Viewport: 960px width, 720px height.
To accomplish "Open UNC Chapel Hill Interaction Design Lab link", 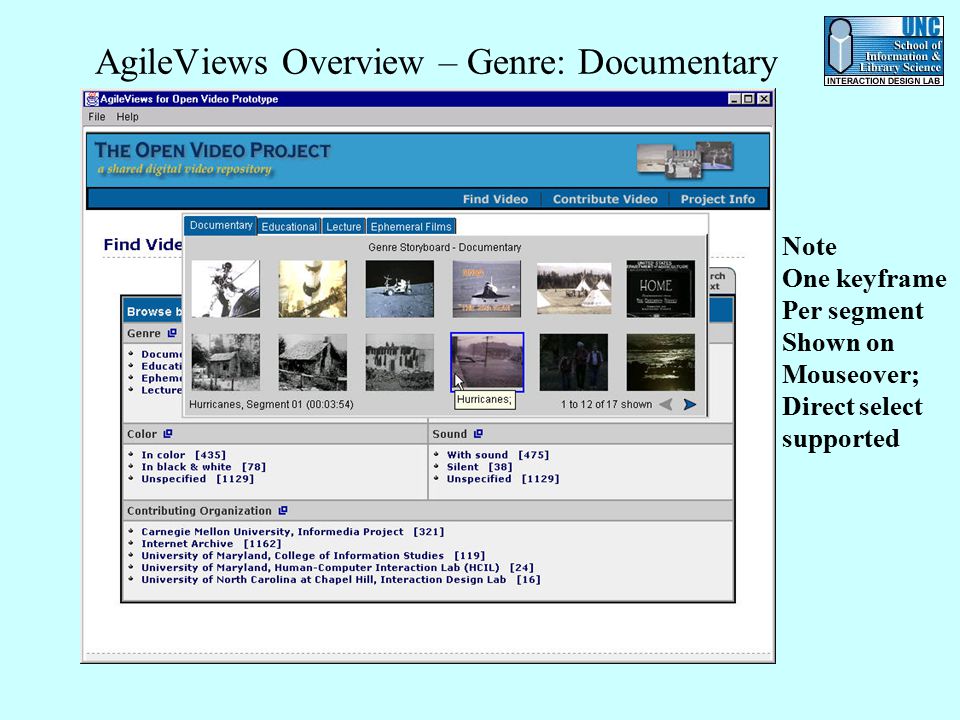I will 341,579.
